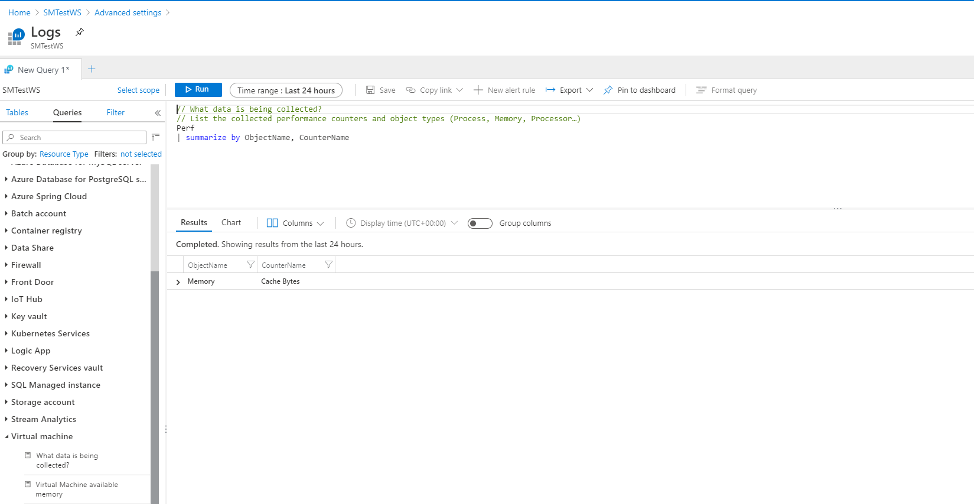This screenshot has height=504, width=974.
Task: Switch to the Queries tab
Action: (x=67, y=112)
